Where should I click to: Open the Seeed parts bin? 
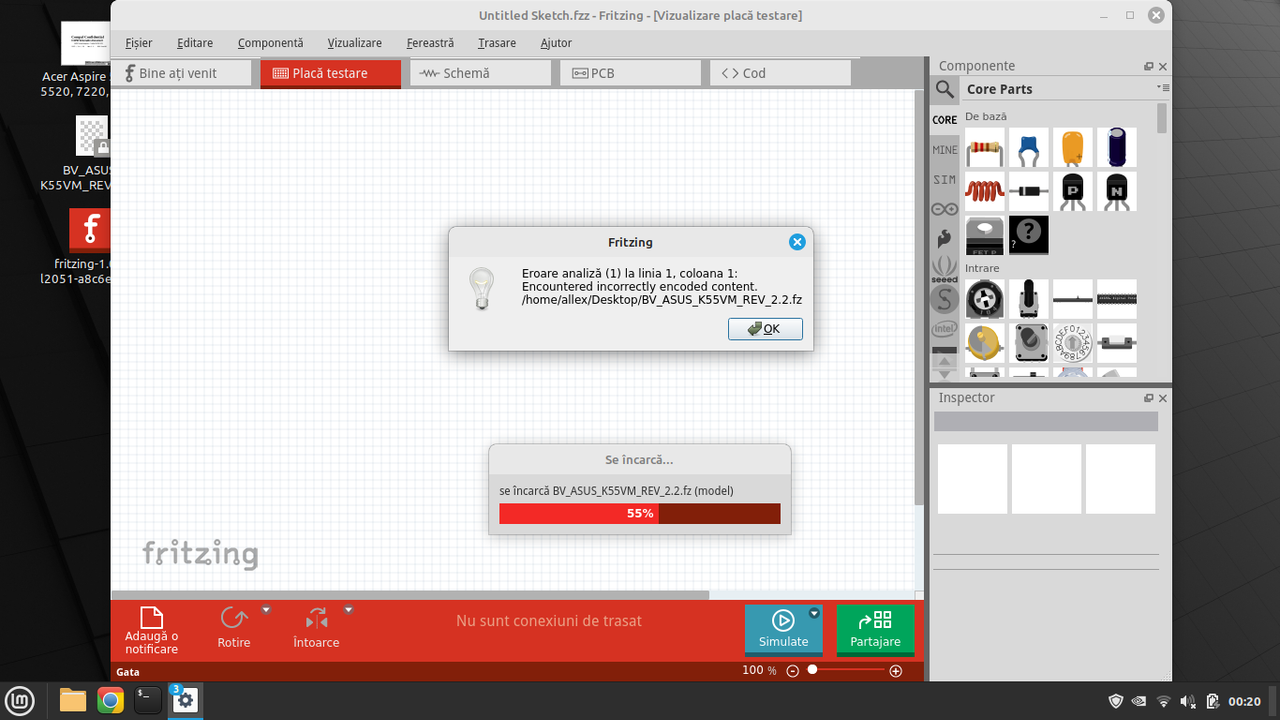[945, 269]
